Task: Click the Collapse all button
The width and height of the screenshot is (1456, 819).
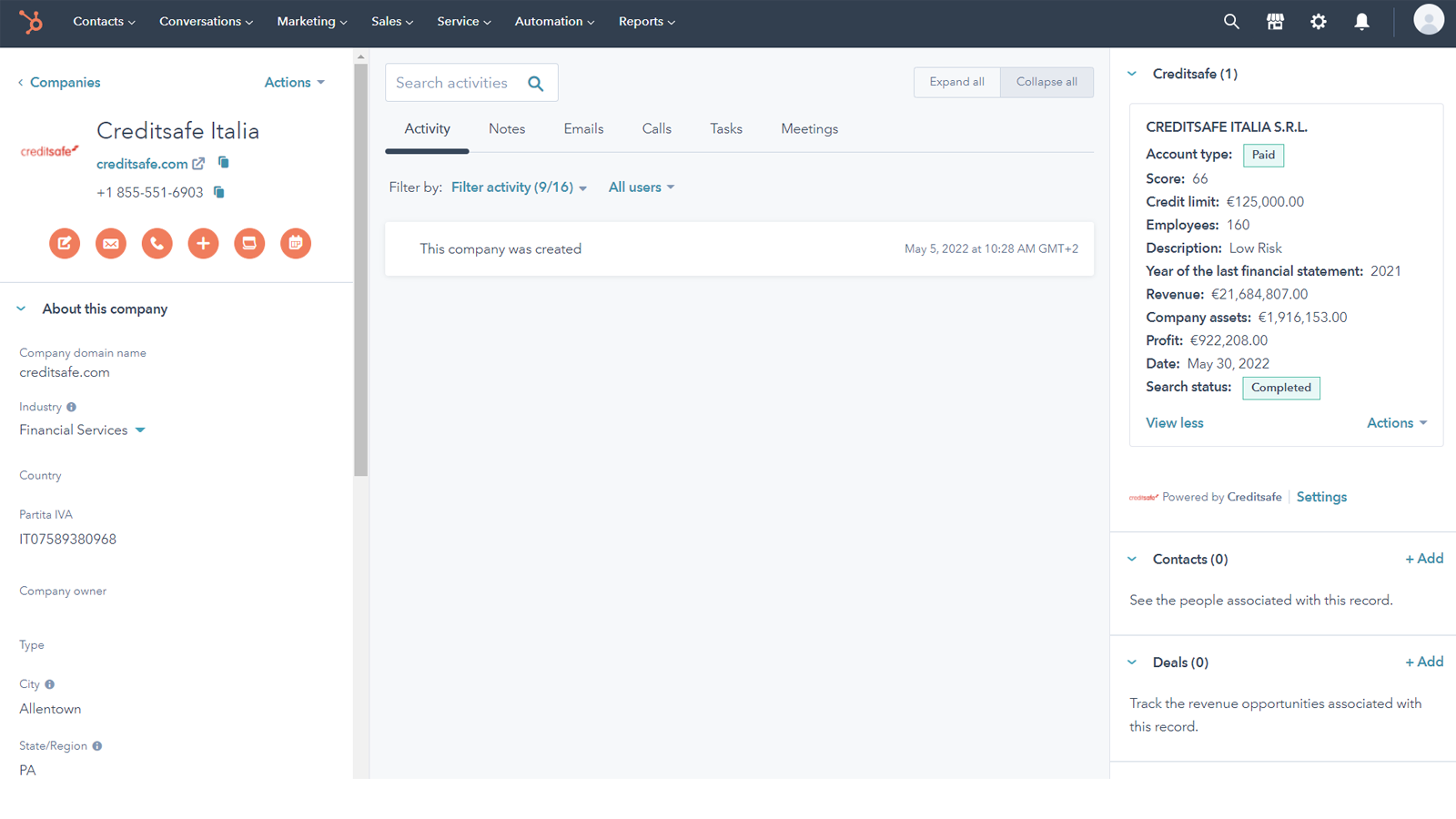Action: click(1046, 82)
